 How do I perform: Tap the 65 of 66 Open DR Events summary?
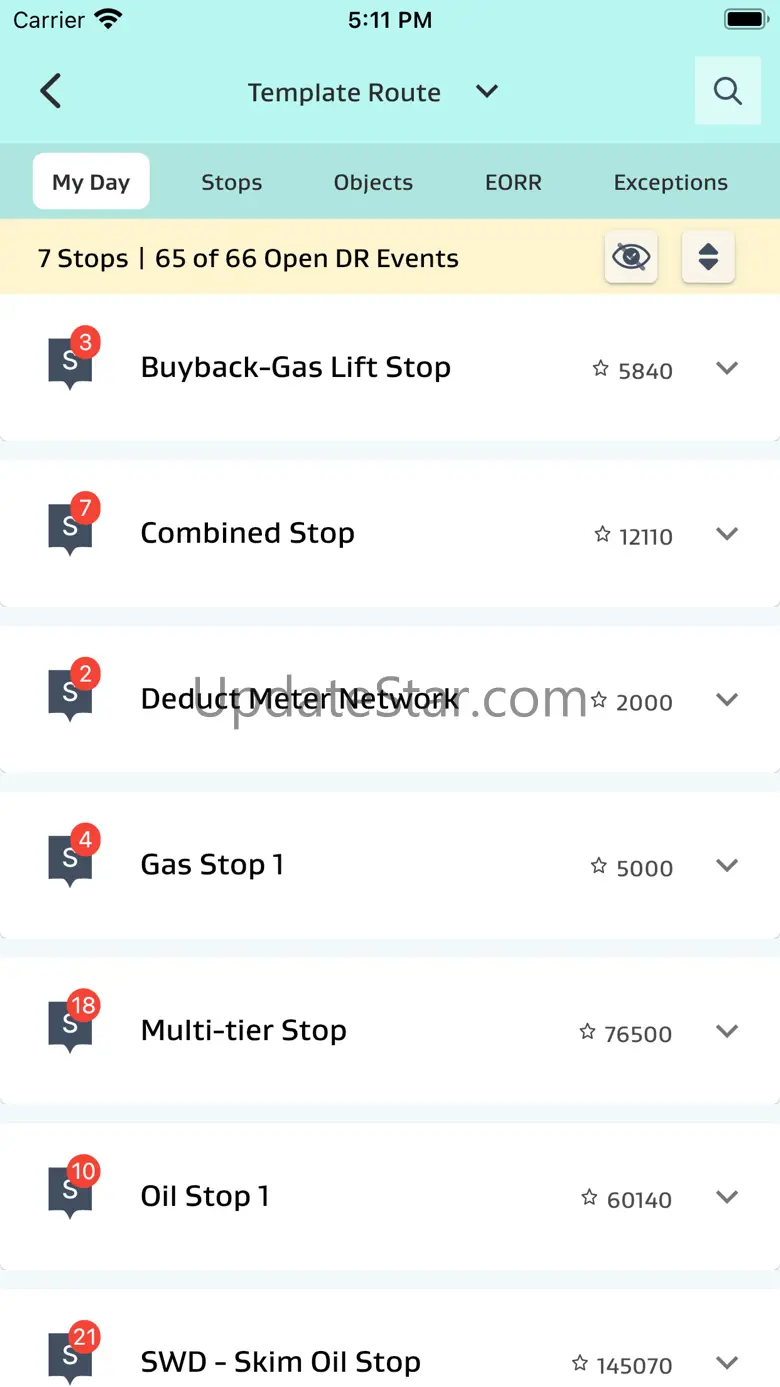[307, 258]
